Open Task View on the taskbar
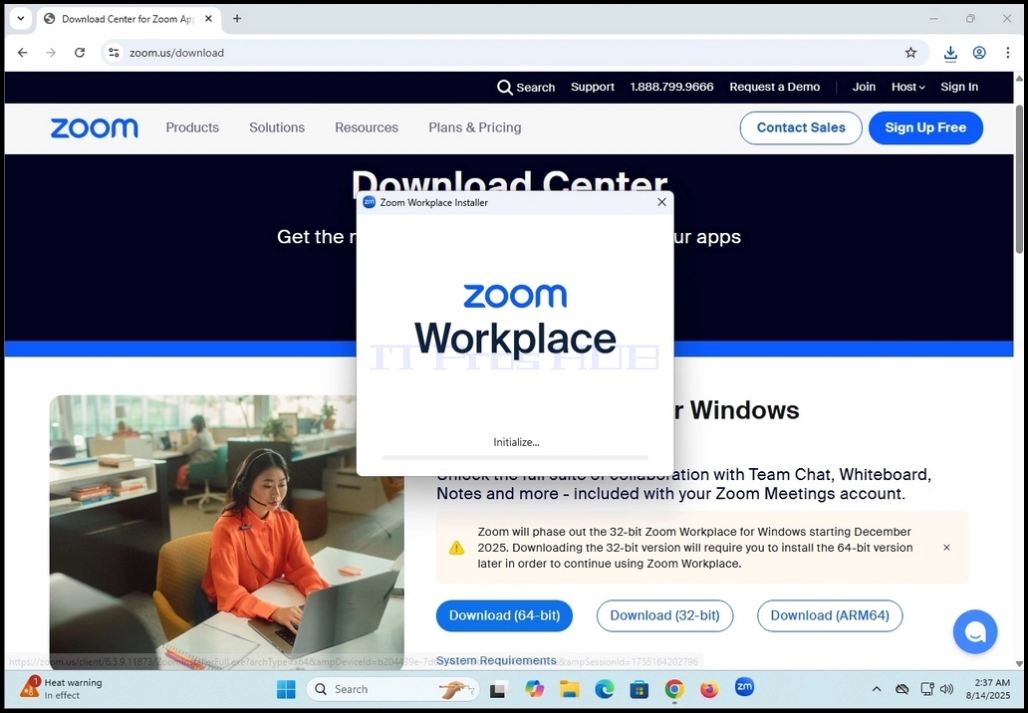1028x713 pixels. point(498,689)
